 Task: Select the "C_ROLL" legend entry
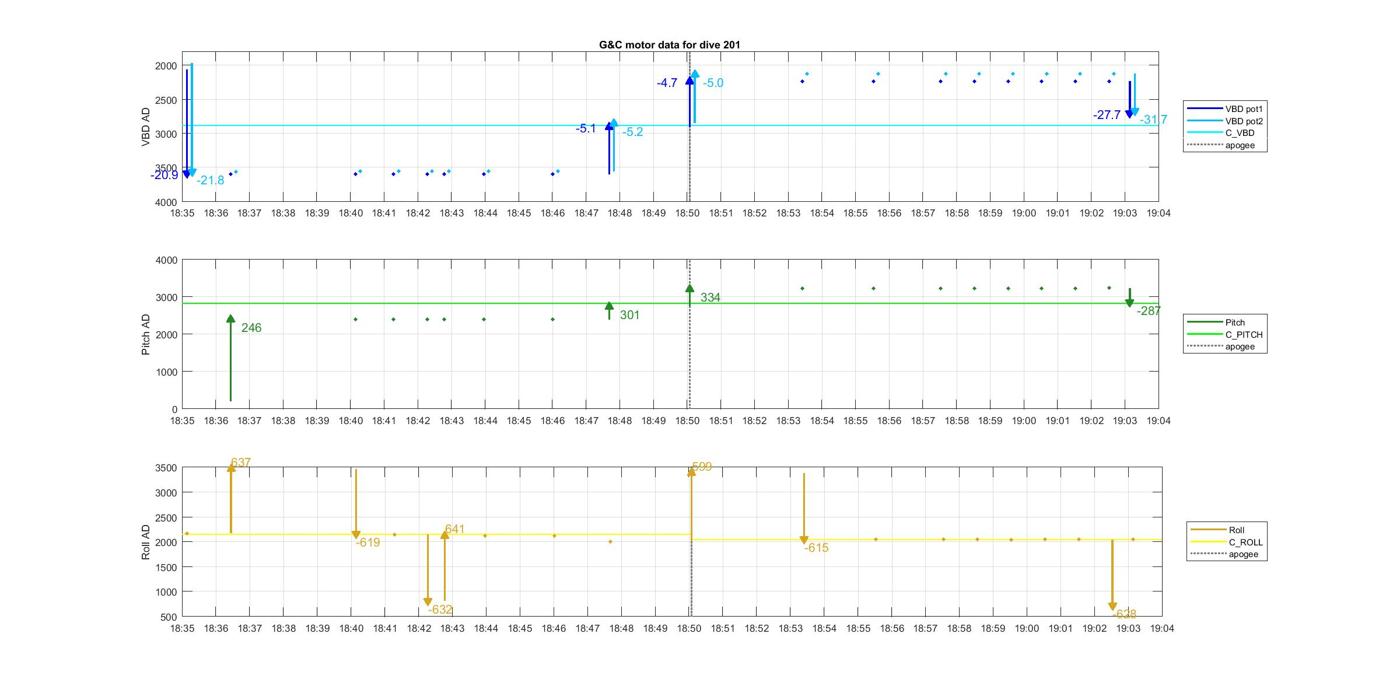pyautogui.click(x=1227, y=542)
